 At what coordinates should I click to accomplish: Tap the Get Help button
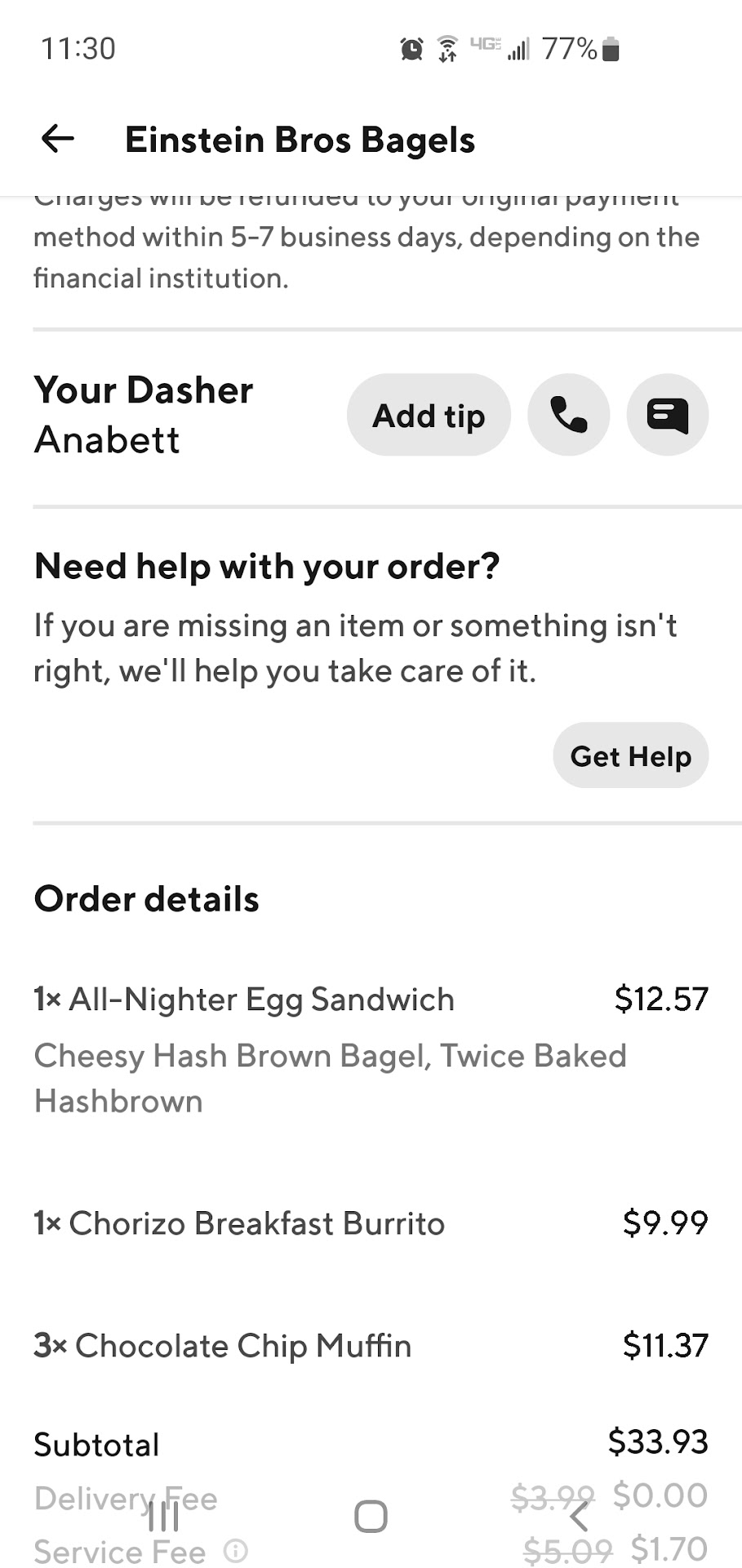[630, 755]
